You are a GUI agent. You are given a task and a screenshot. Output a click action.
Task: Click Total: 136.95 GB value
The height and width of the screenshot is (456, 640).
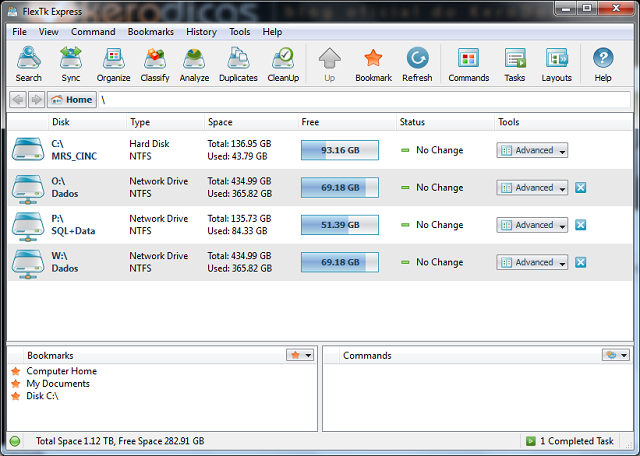click(x=239, y=144)
